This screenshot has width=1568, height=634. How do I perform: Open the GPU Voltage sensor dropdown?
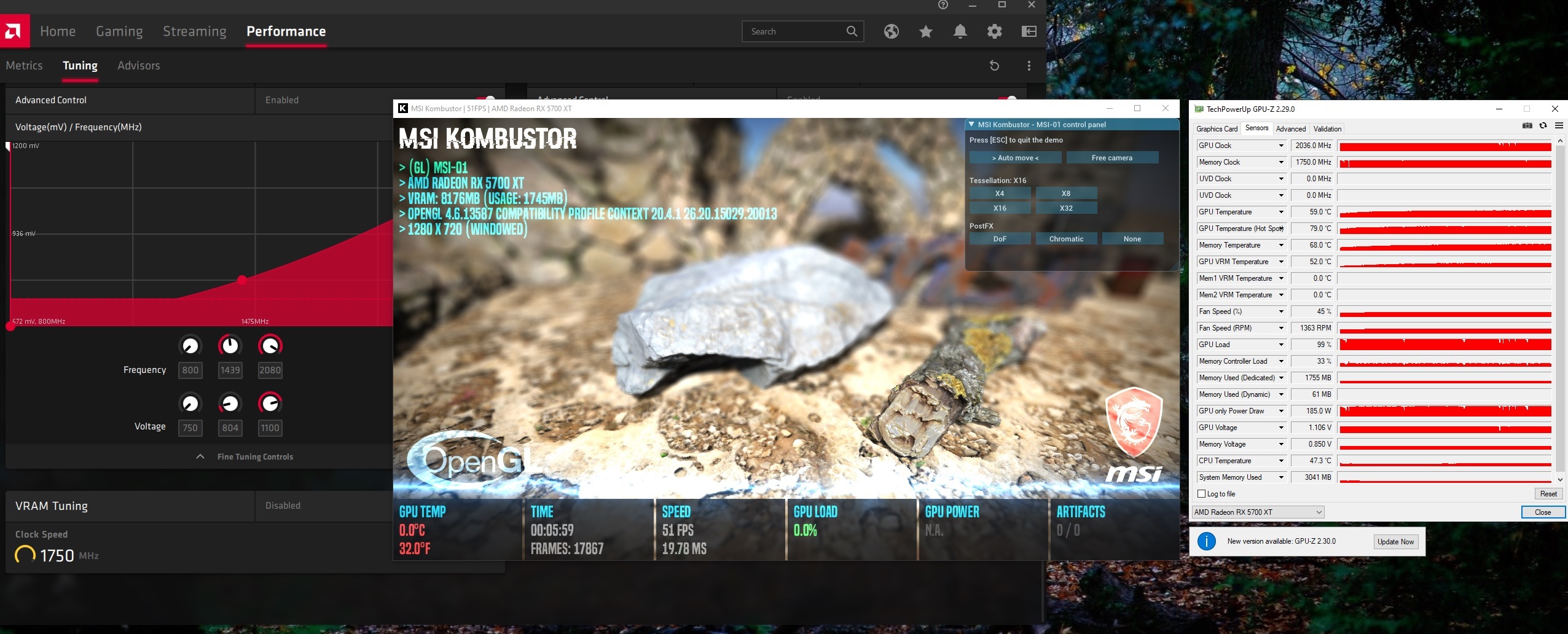point(1281,428)
